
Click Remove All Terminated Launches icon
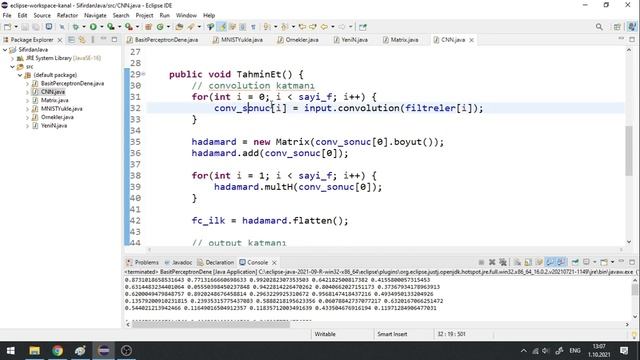[x=503, y=262]
